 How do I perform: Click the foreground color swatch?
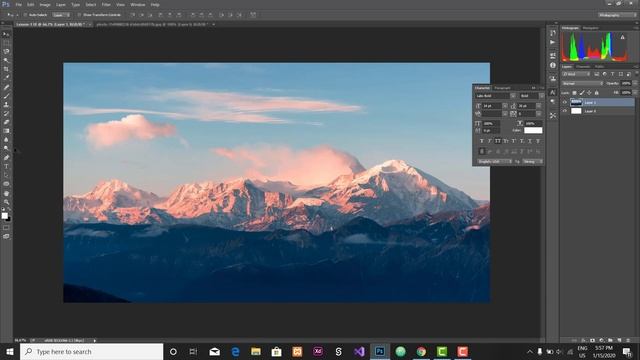4,216
